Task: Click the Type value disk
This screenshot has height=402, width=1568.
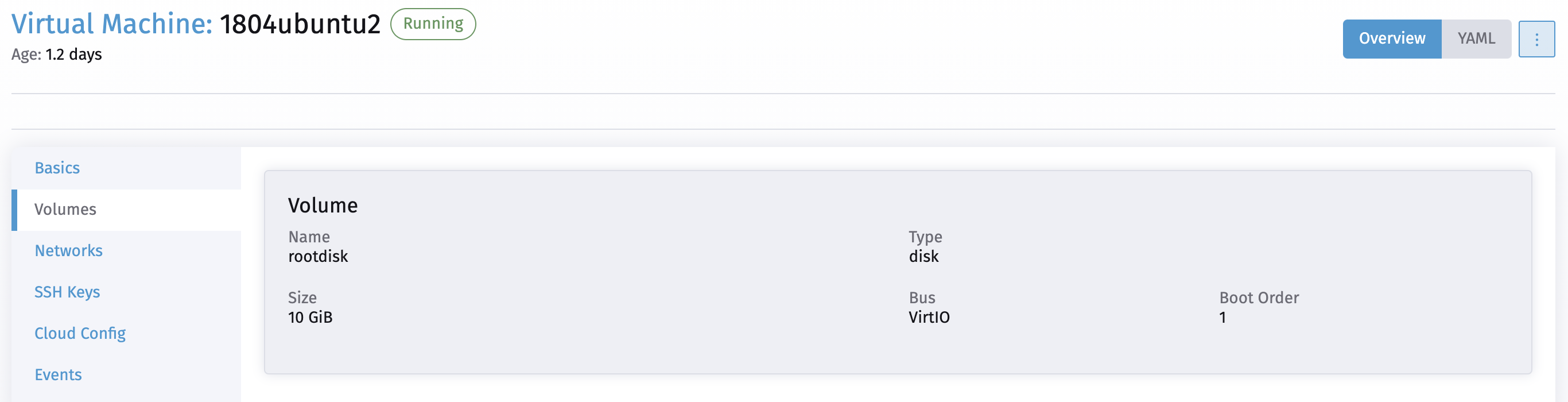Action: tap(923, 257)
